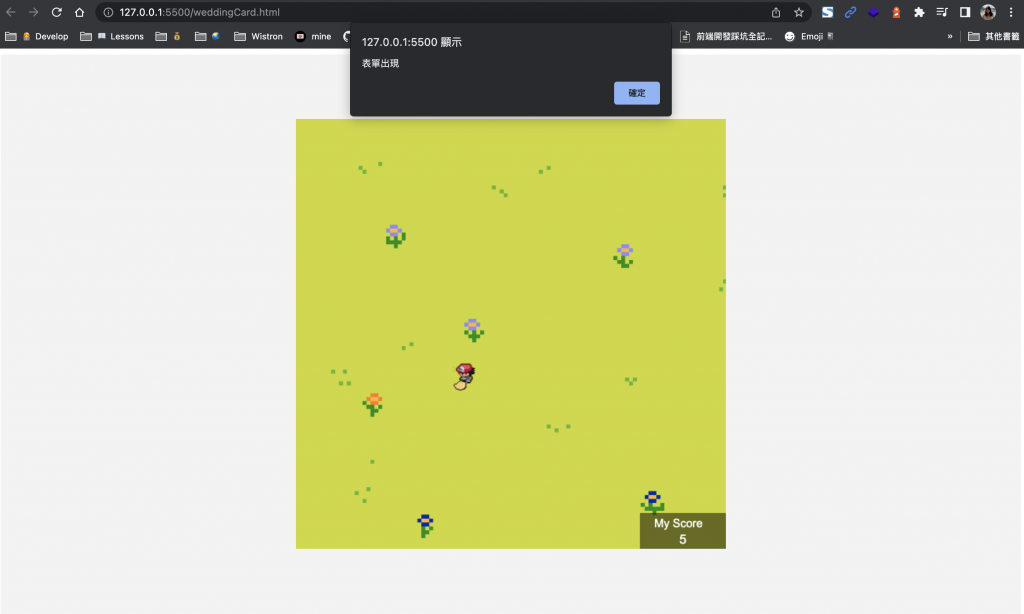Image resolution: width=1024 pixels, height=614 pixels.
Task: View site information icon in address bar
Action: pos(108,12)
